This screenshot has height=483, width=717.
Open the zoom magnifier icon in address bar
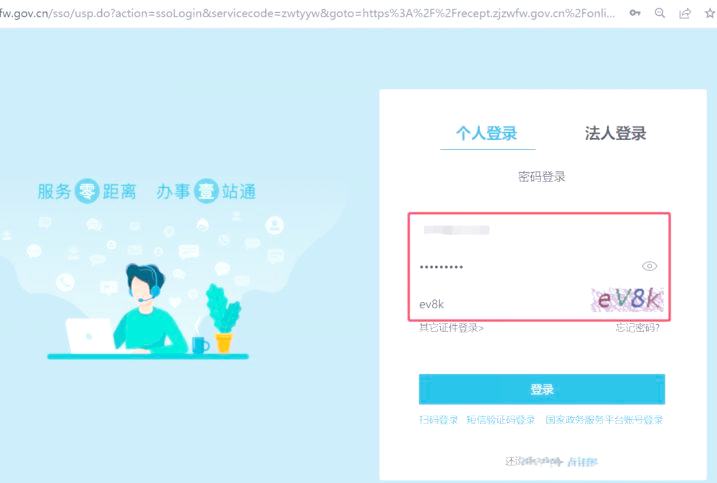click(x=660, y=13)
